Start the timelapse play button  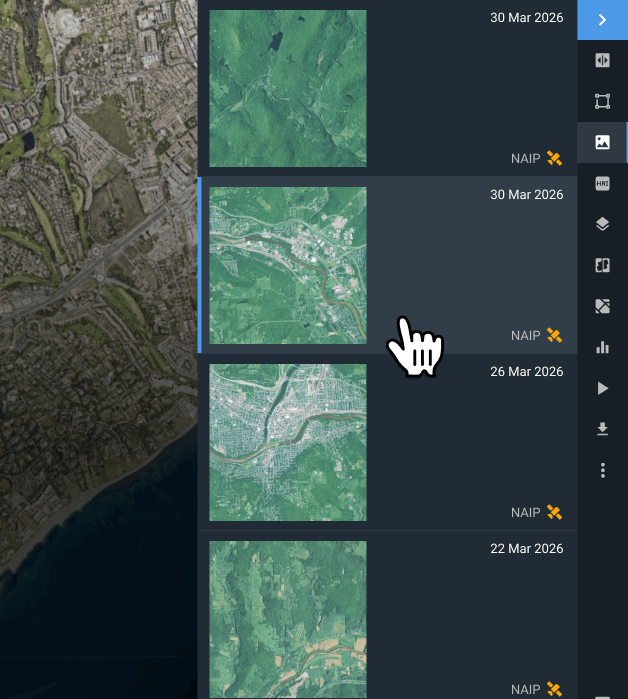tap(602, 388)
